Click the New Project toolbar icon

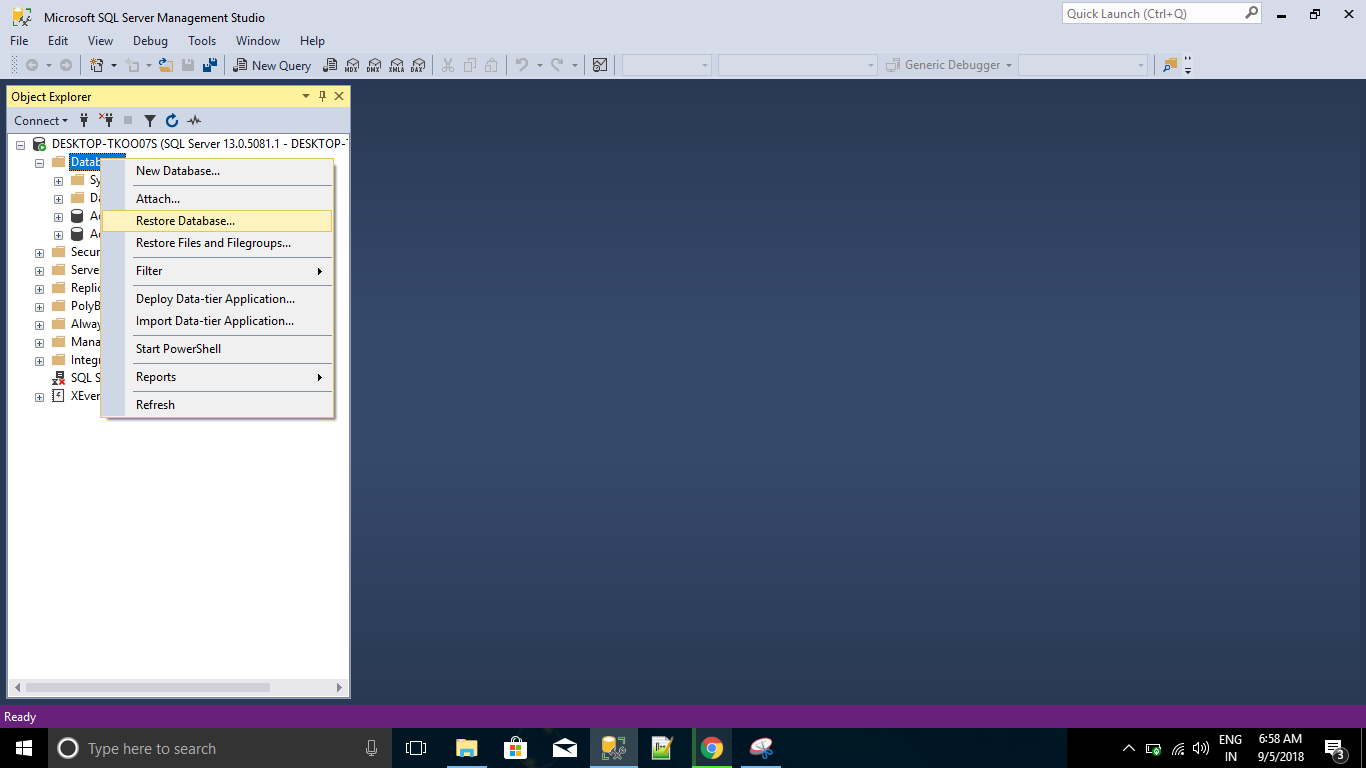(97, 65)
